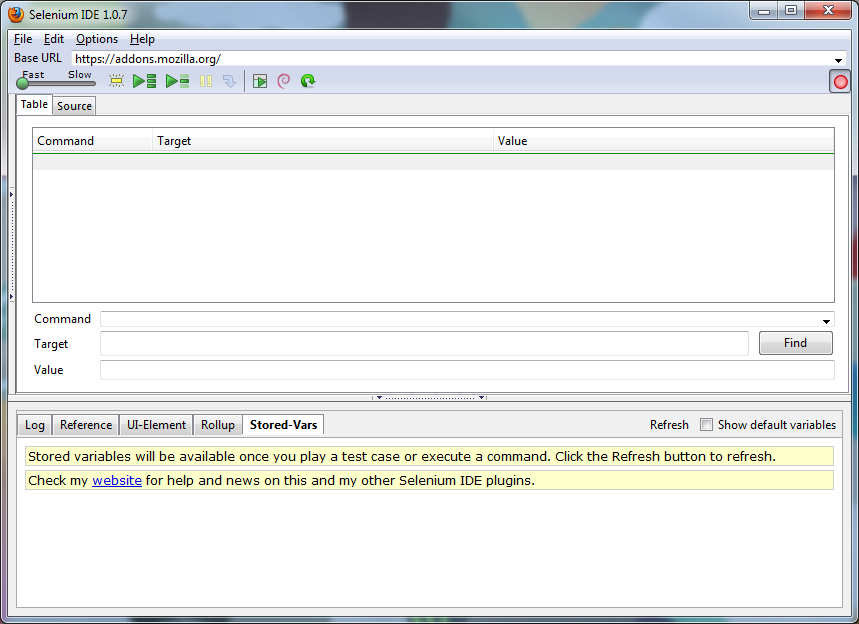This screenshot has width=859, height=624.
Task: Select the Stored-Vars tab
Action: pos(283,425)
